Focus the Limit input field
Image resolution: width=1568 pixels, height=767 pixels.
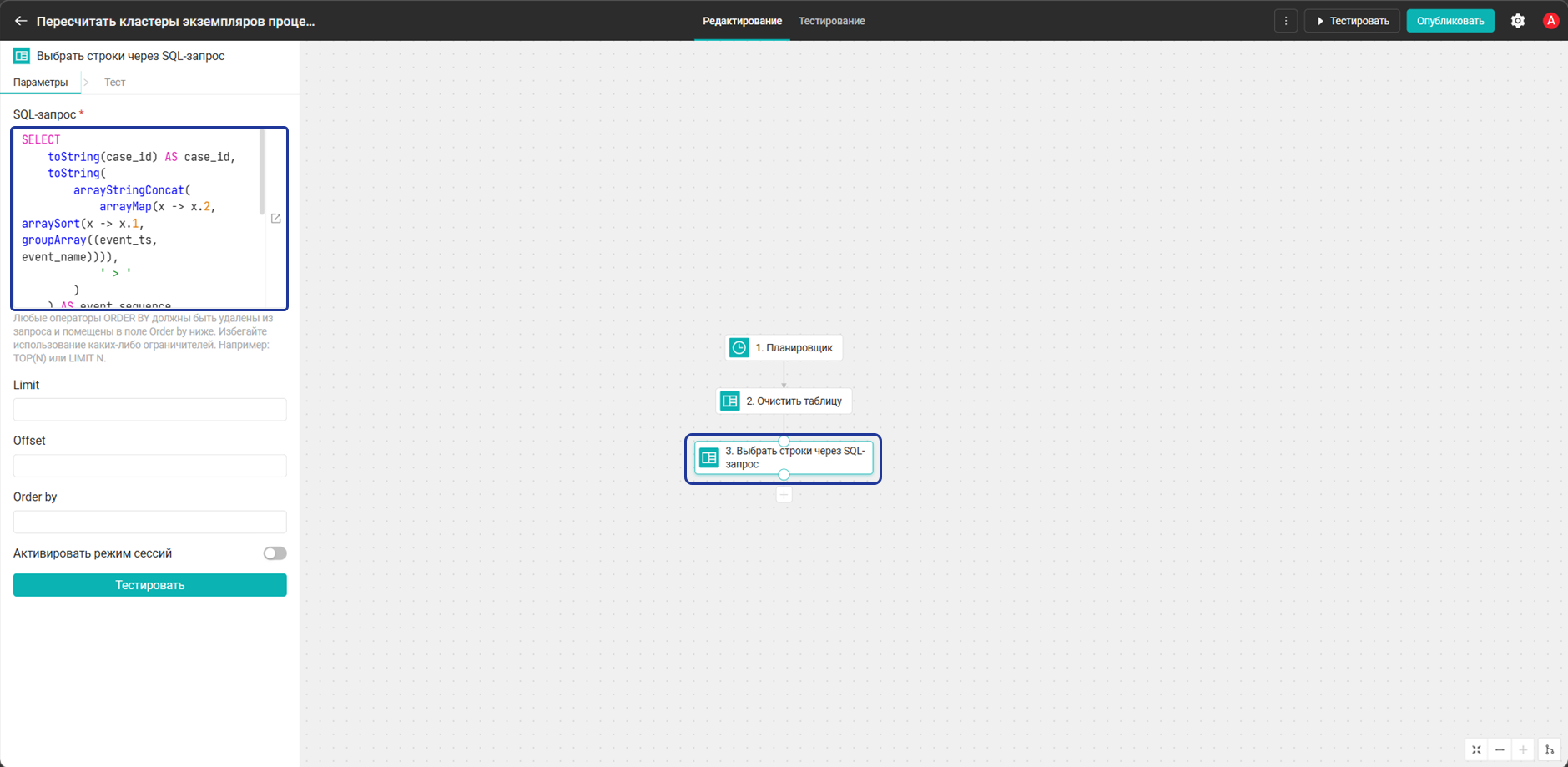150,410
